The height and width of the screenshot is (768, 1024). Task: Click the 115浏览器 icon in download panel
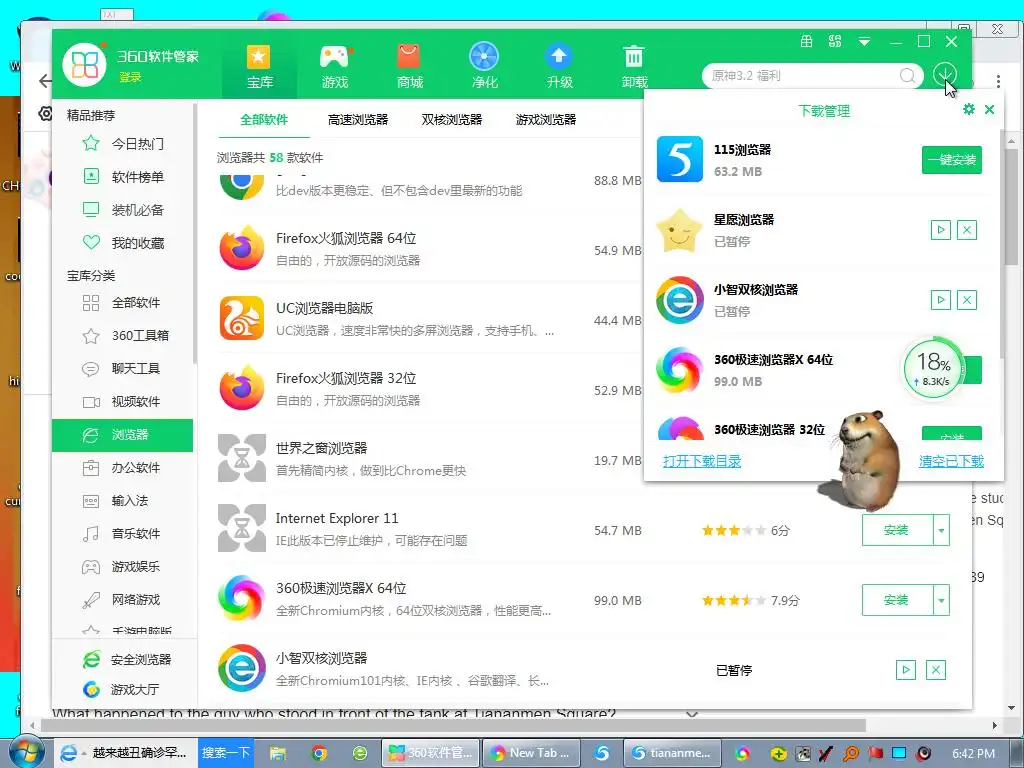coord(680,159)
